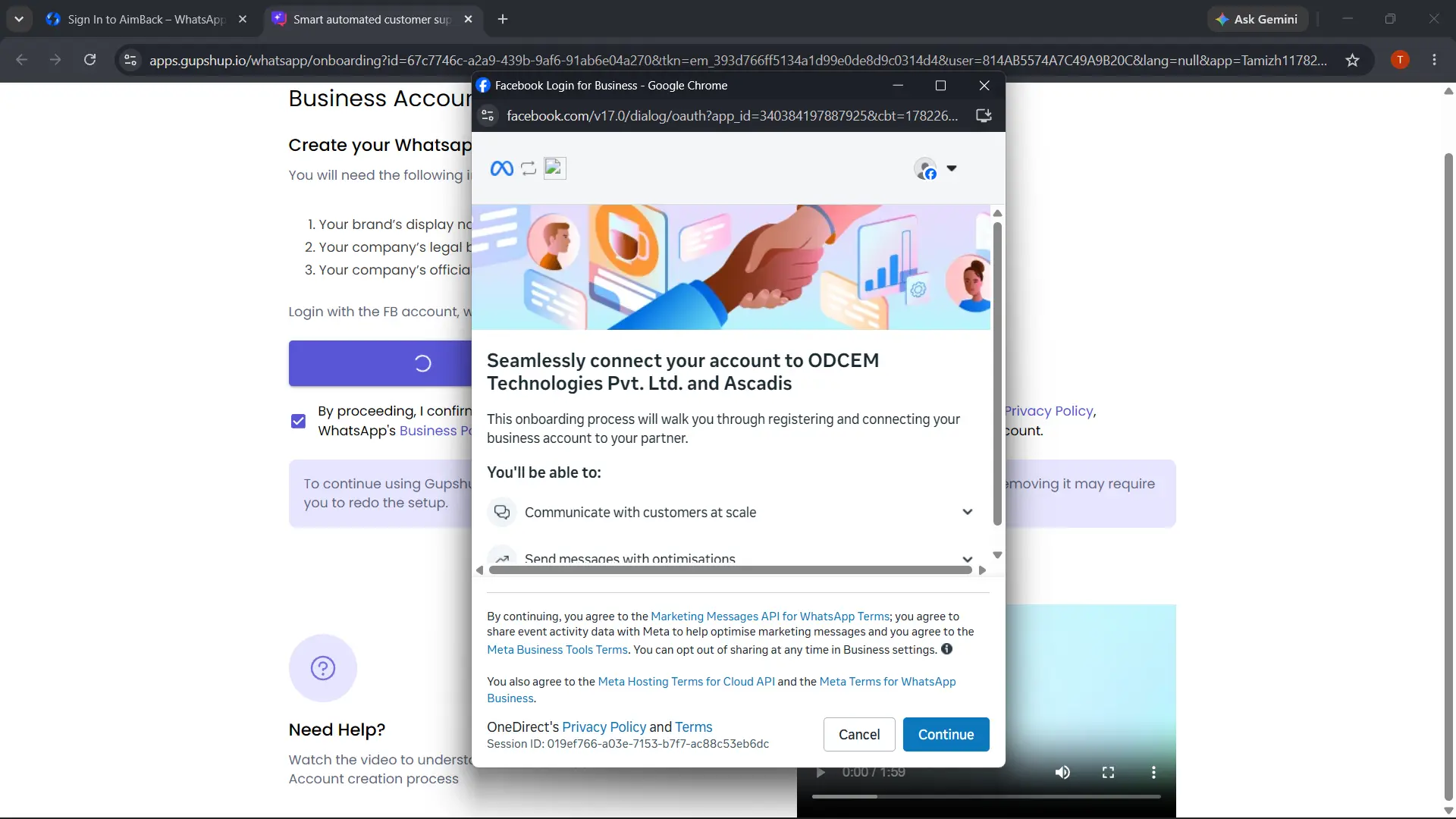Go back in the main browser
1456x819 pixels.
click(x=21, y=60)
